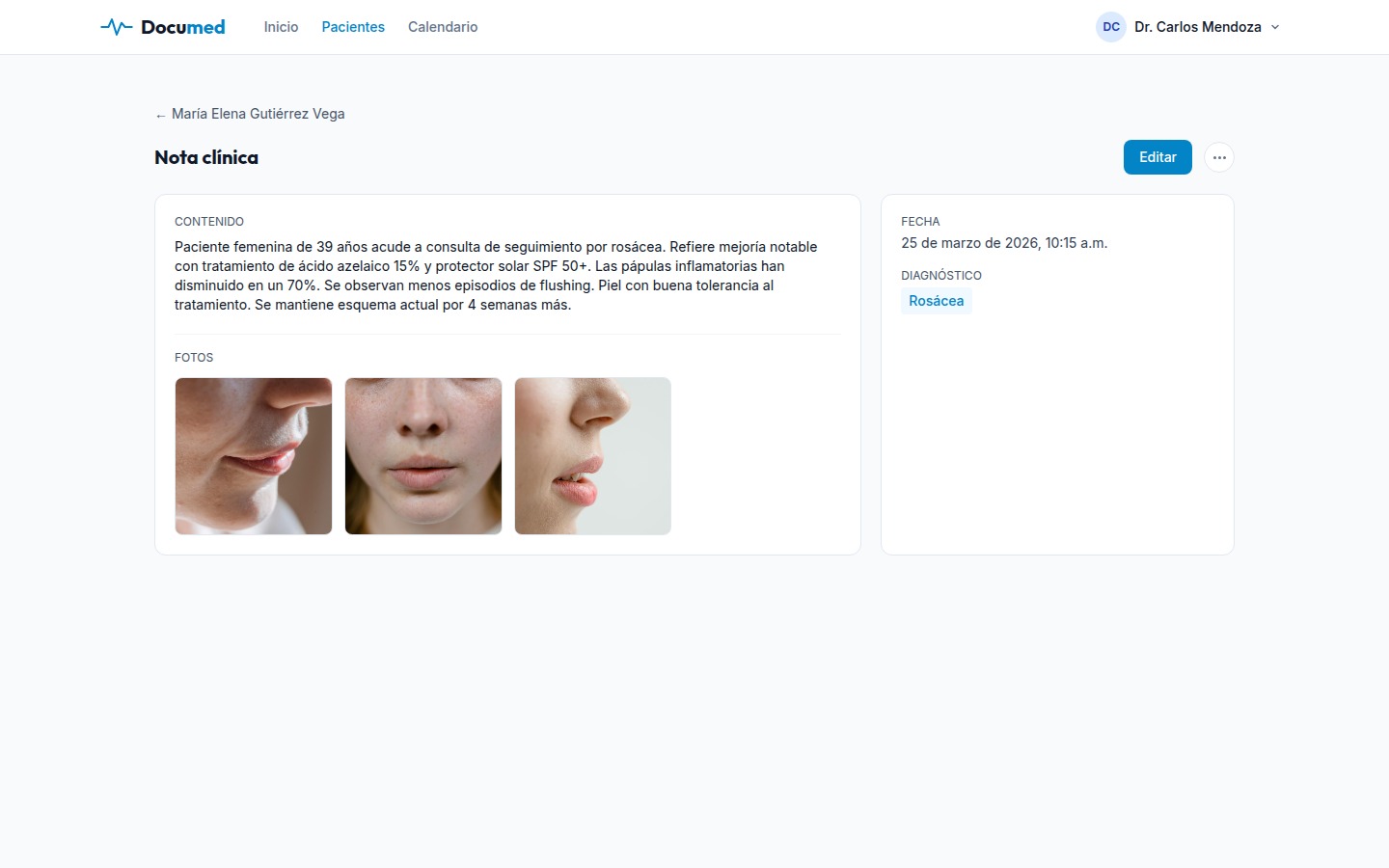
Task: Open the side profile photo thumbnail
Action: [593, 456]
